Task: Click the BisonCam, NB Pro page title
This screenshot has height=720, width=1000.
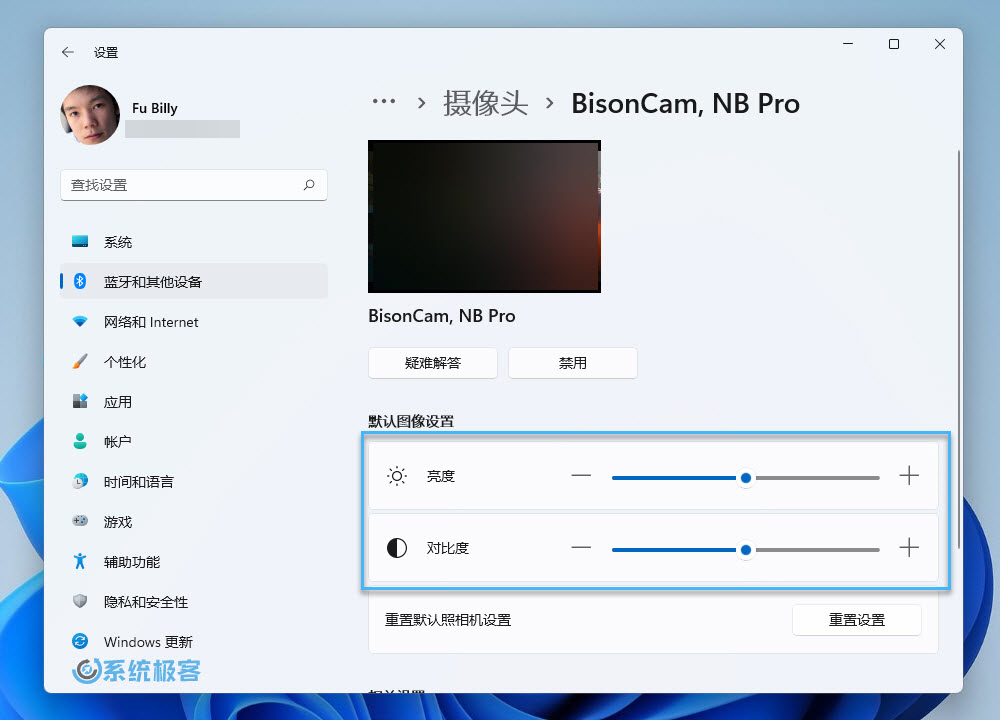Action: pyautogui.click(x=686, y=103)
